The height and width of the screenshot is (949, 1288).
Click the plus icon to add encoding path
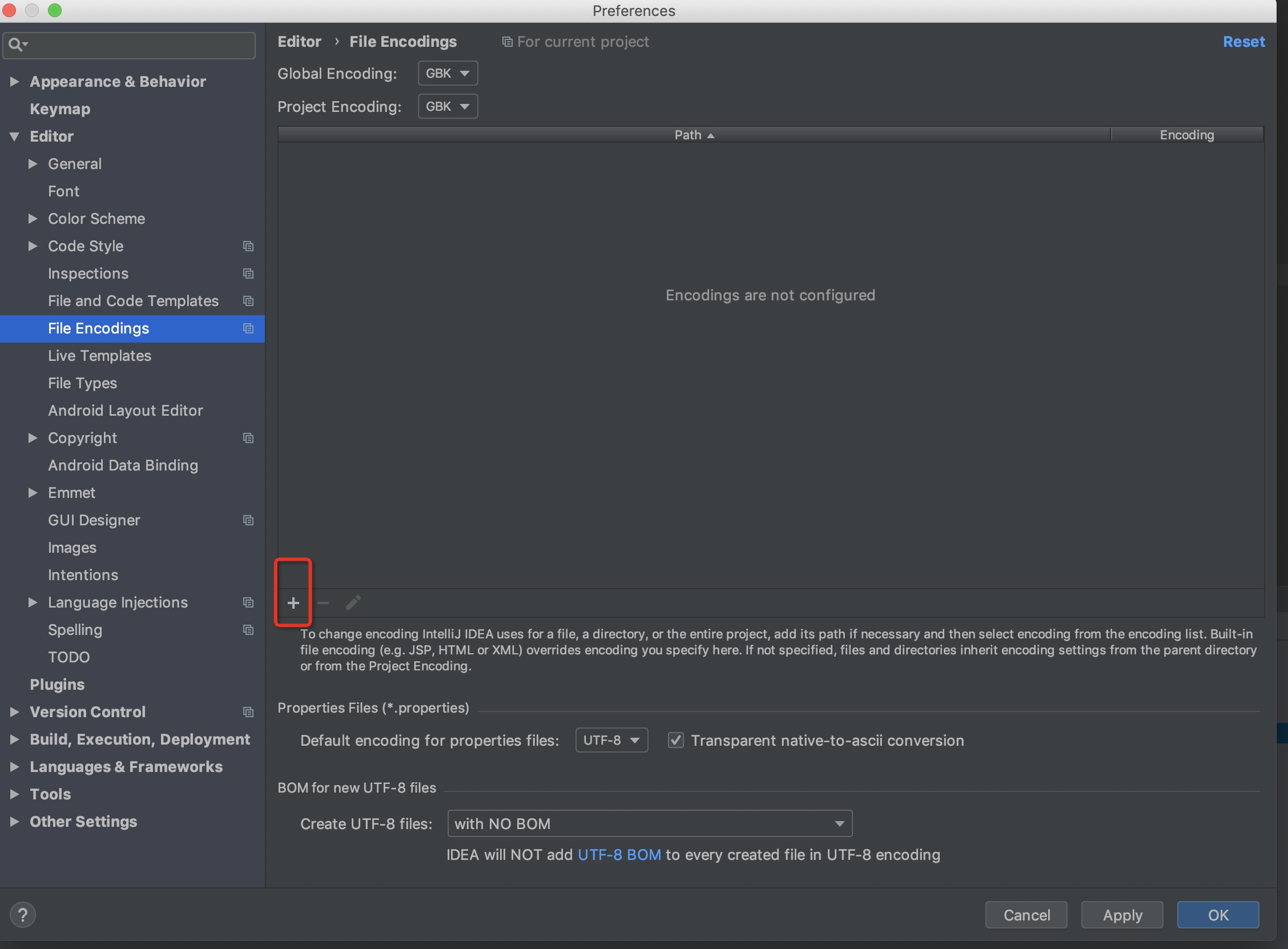pos(293,602)
